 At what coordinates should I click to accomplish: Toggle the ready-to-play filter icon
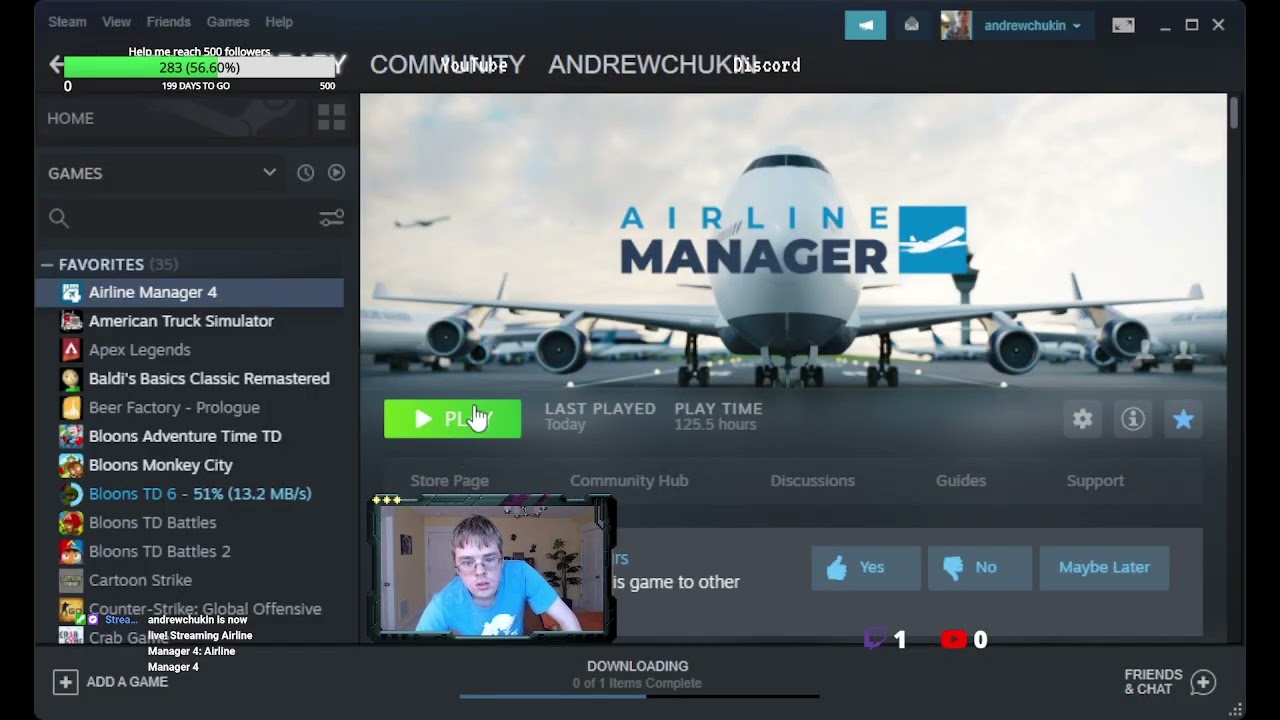point(336,173)
